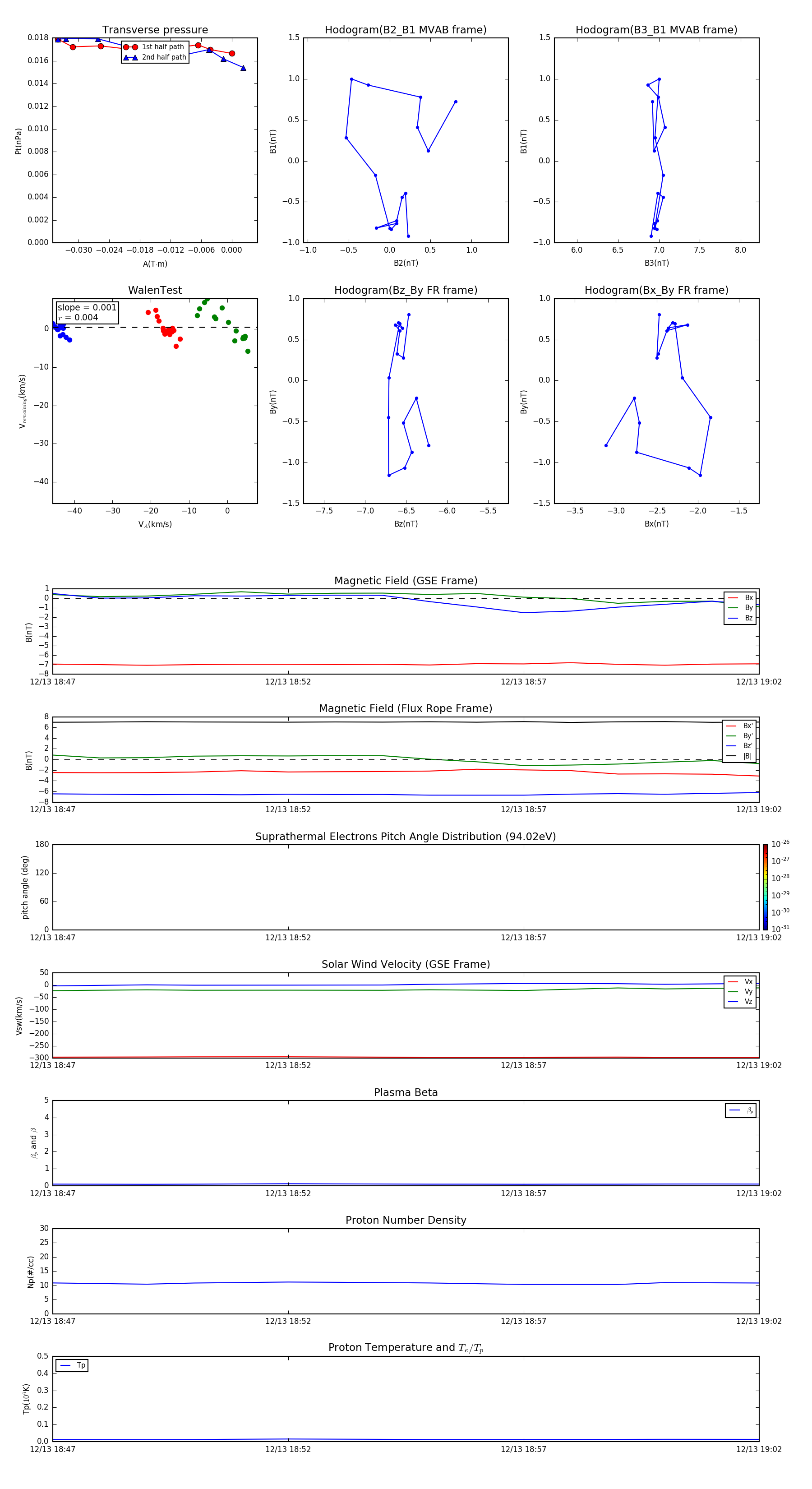
Task: Click the '12/13 18:52' tick under GSE magnetic field
Action: coord(288,682)
